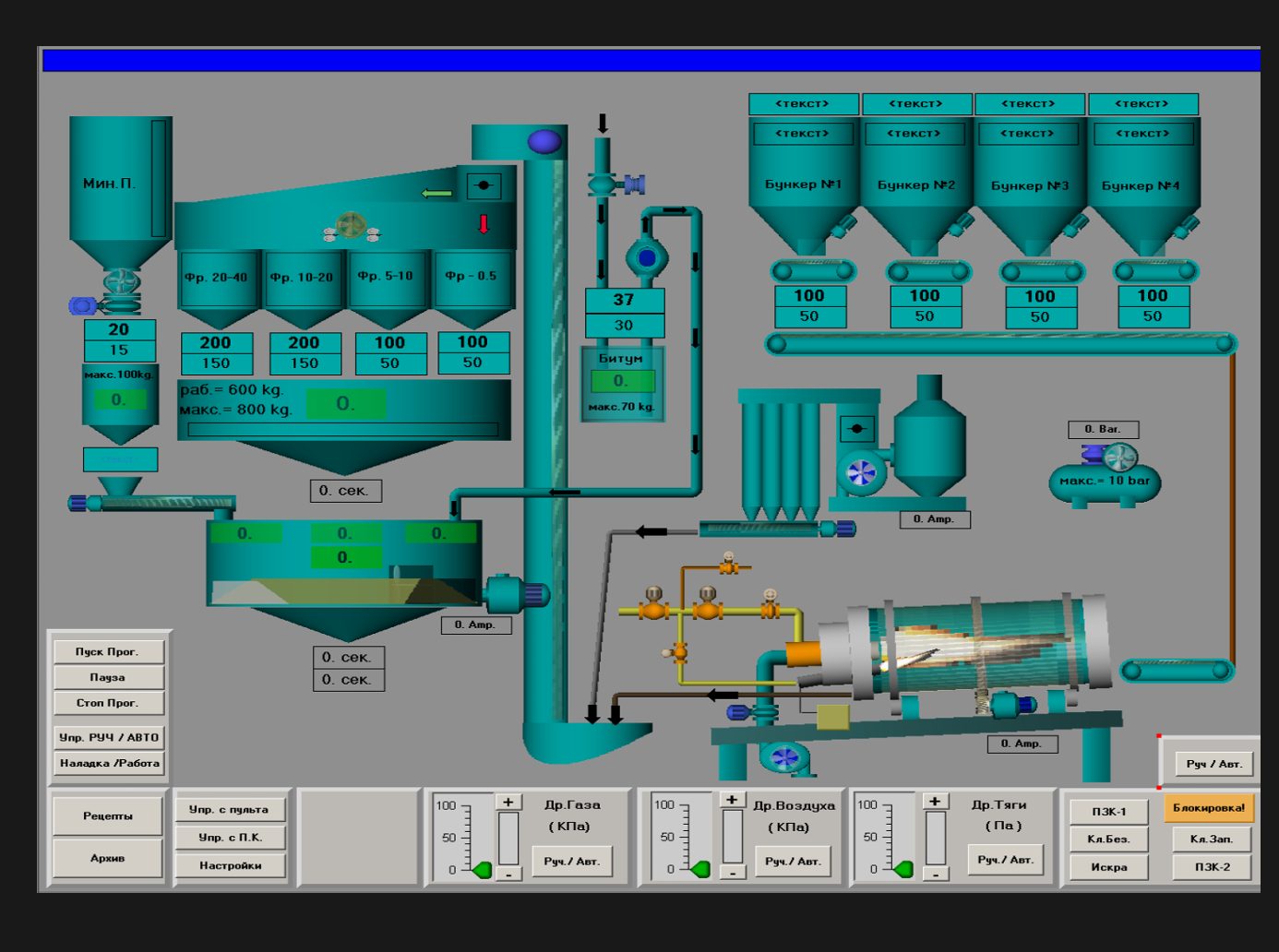Click the rotary feeder under Мин.П. silo
Viewport: 1279px width, 952px height.
(120, 281)
